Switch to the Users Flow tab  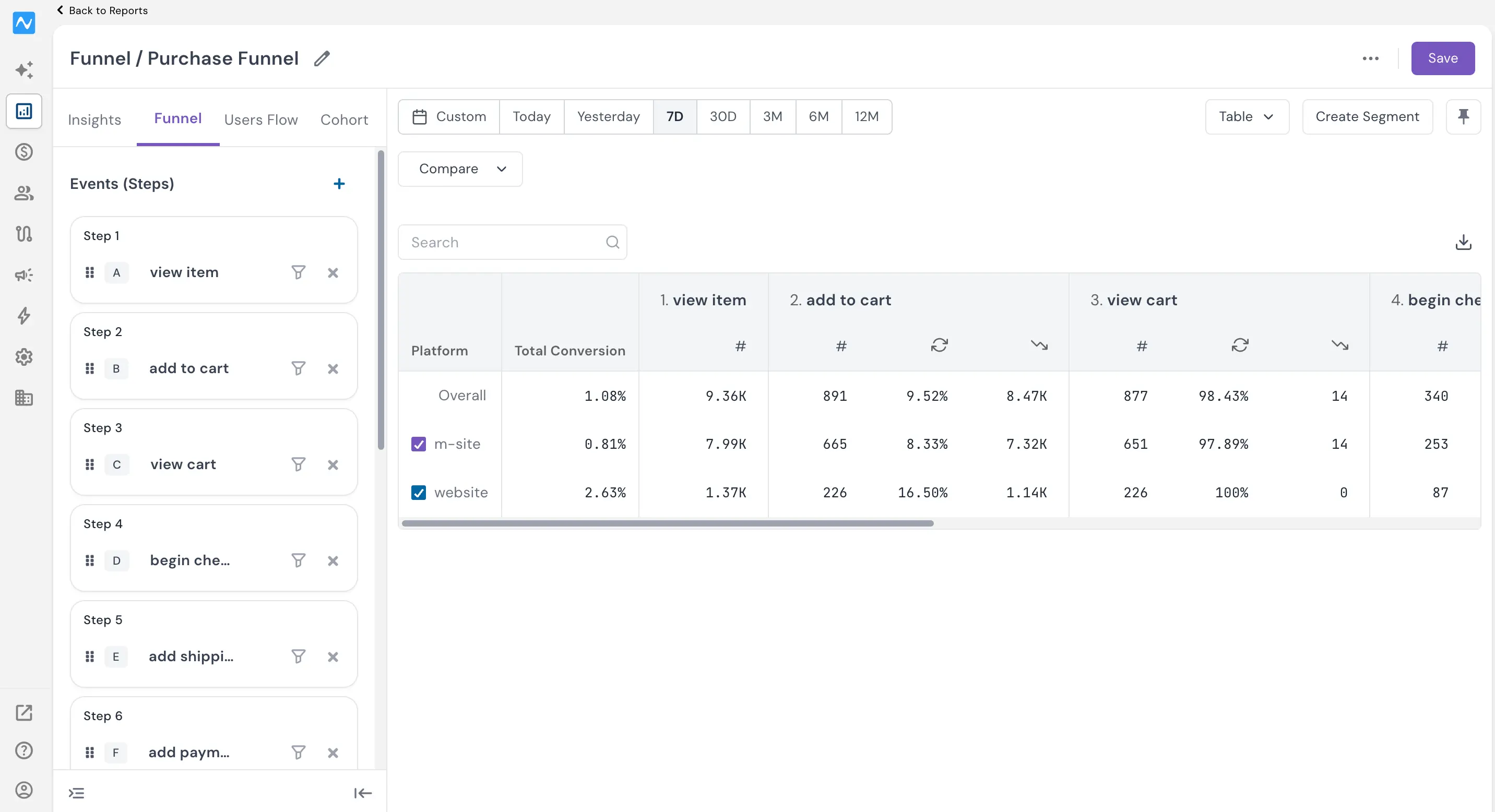261,120
